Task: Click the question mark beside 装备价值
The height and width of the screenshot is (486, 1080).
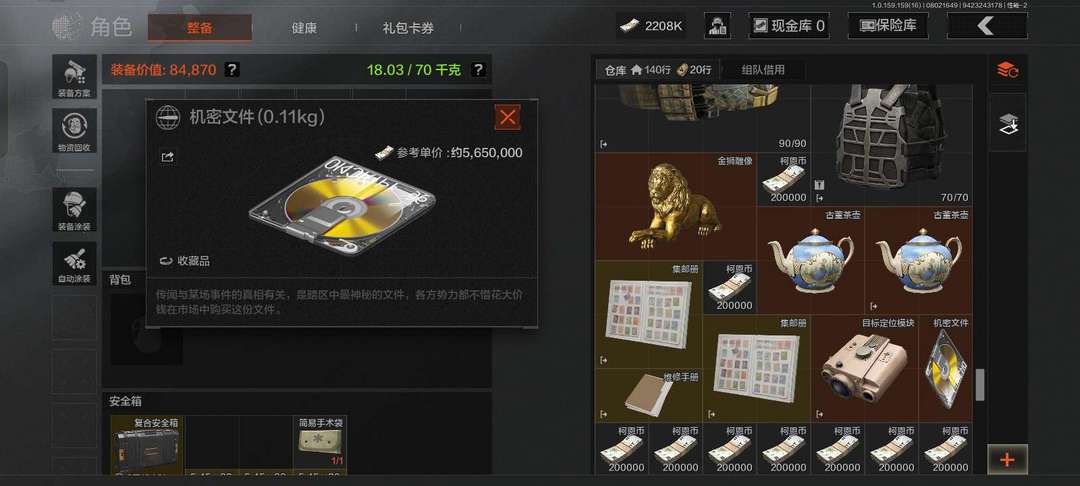Action: 233,70
